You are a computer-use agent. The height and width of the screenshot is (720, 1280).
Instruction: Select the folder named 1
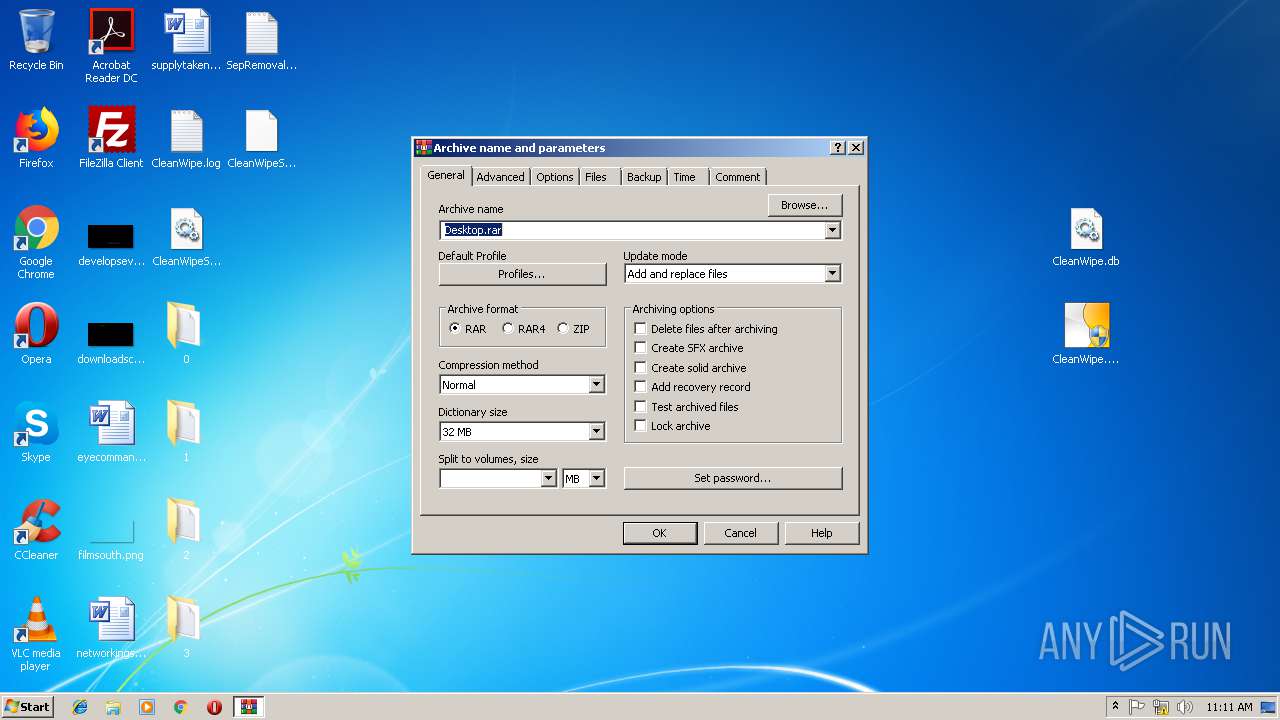(185, 432)
